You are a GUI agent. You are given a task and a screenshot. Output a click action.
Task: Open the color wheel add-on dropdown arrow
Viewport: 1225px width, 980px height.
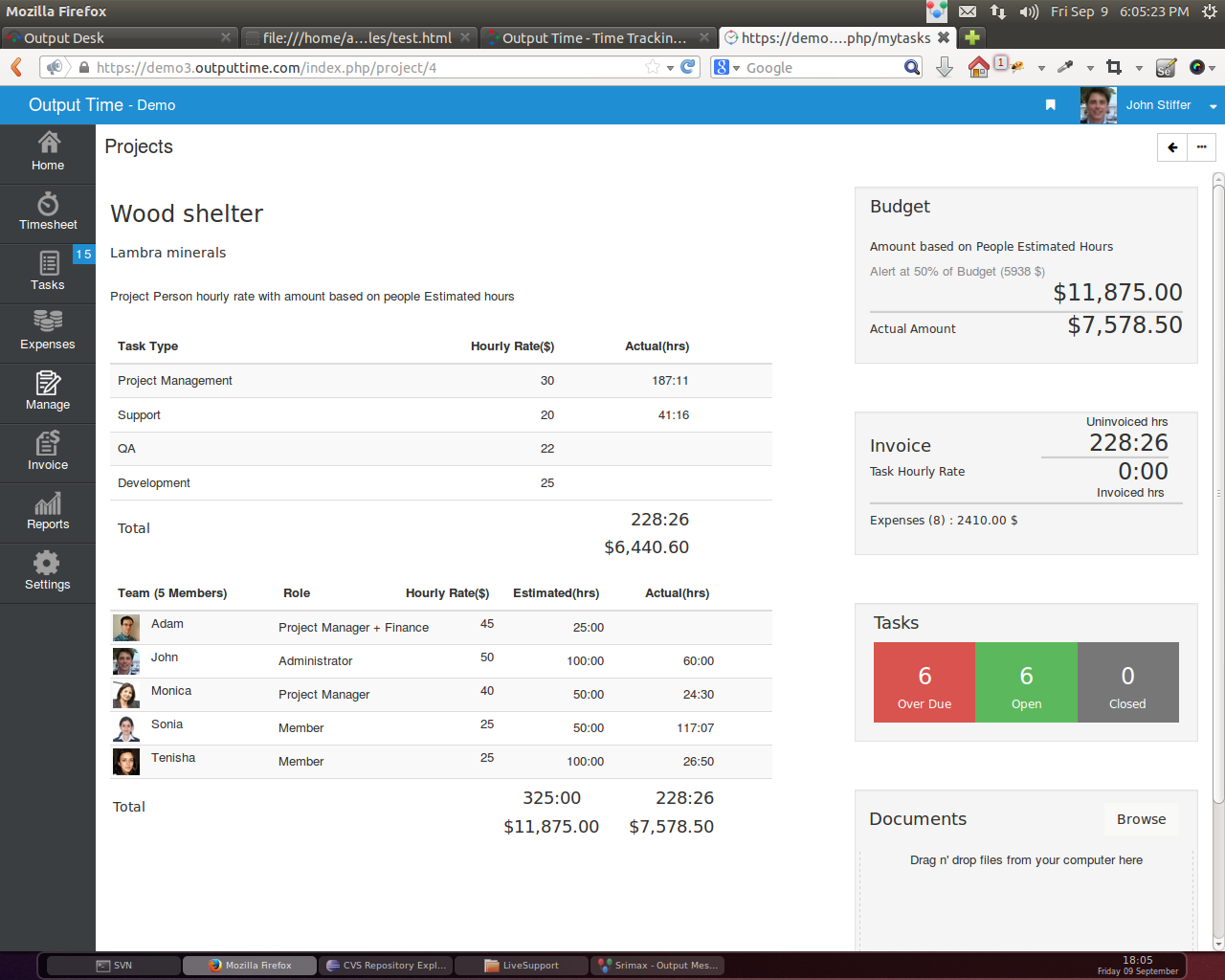pyautogui.click(x=1213, y=68)
